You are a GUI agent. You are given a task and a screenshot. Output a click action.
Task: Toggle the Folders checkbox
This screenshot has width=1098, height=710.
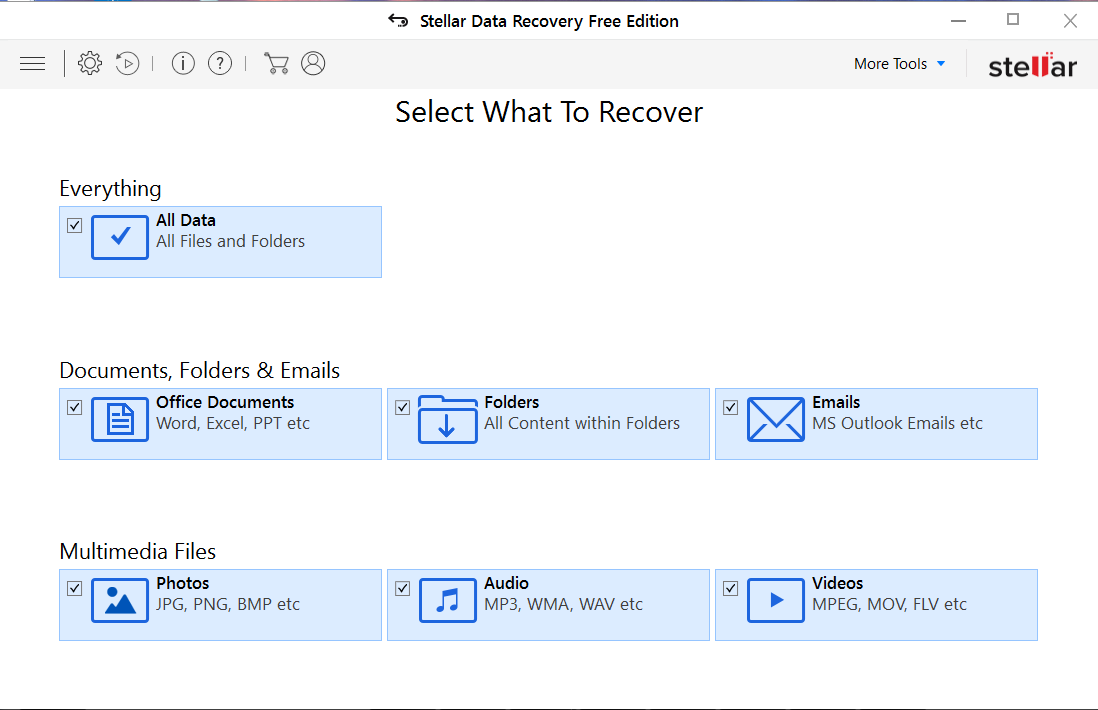pyautogui.click(x=403, y=408)
